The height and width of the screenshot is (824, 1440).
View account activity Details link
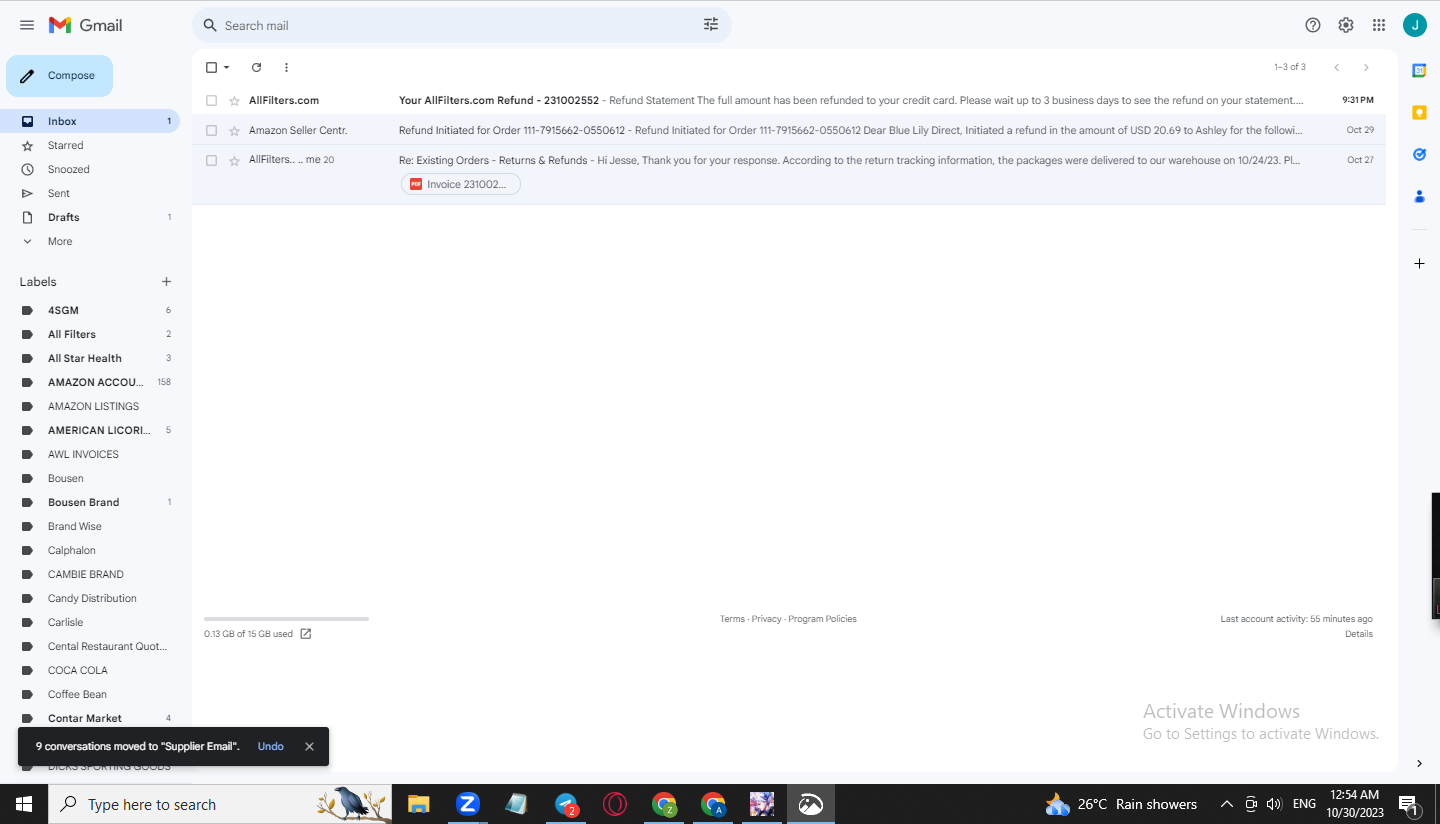1359,634
